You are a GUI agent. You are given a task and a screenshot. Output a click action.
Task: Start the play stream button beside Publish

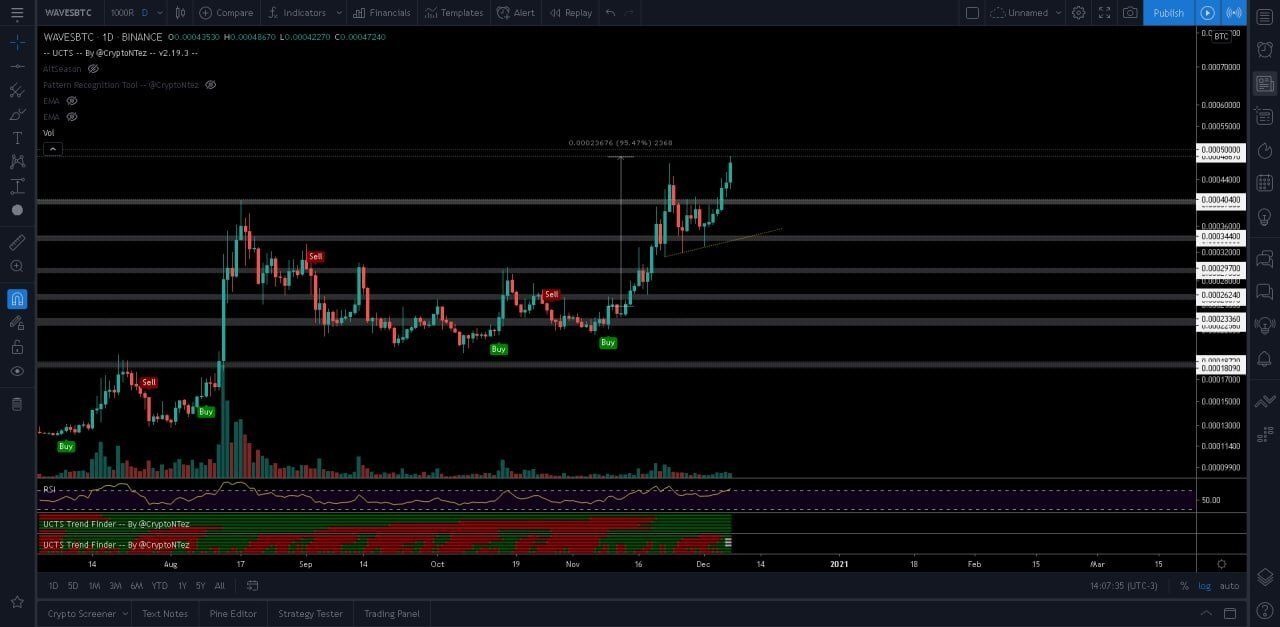1207,13
